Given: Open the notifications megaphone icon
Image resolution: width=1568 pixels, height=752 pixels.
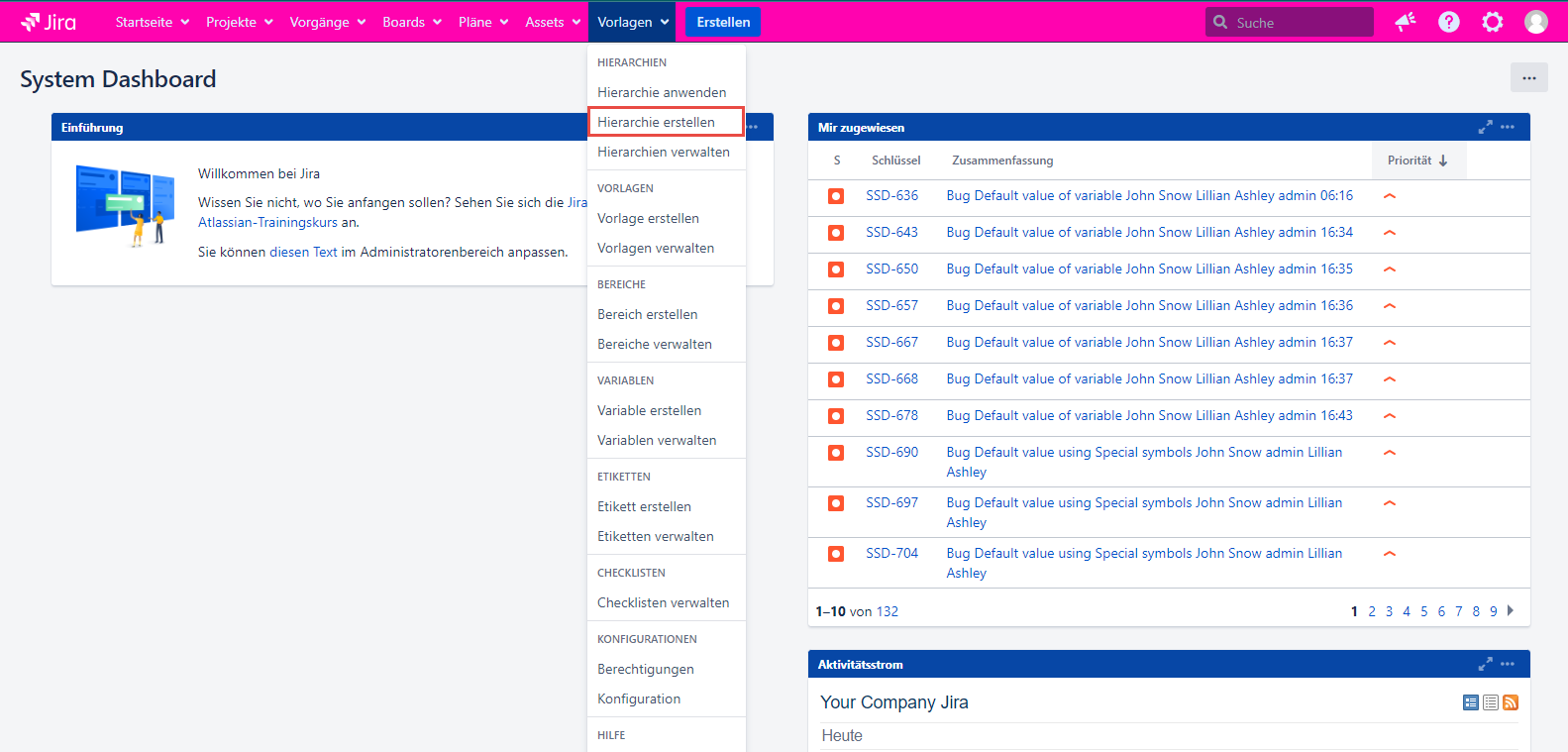Looking at the screenshot, I should pyautogui.click(x=1405, y=22).
